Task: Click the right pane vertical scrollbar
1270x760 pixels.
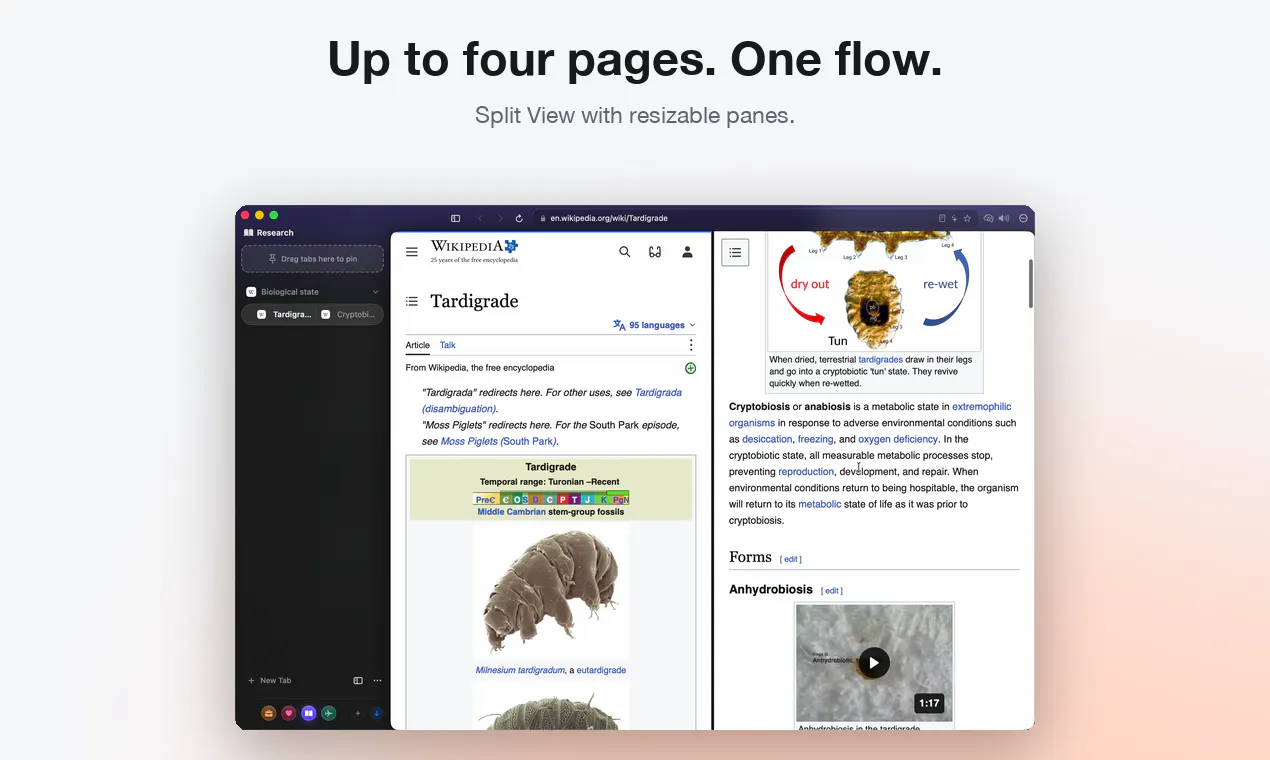Action: pos(1030,283)
